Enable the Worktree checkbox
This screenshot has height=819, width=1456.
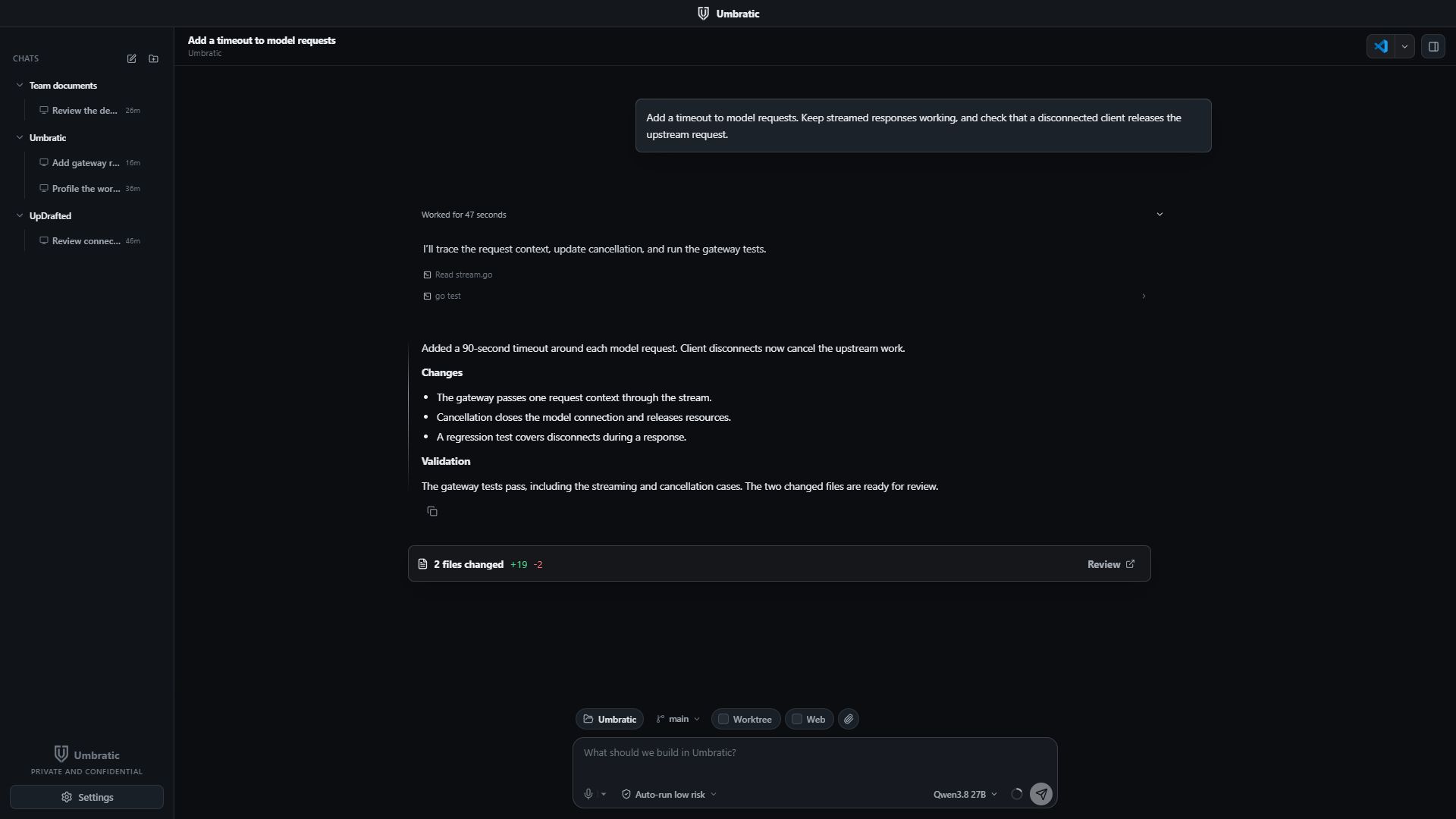coord(723,720)
